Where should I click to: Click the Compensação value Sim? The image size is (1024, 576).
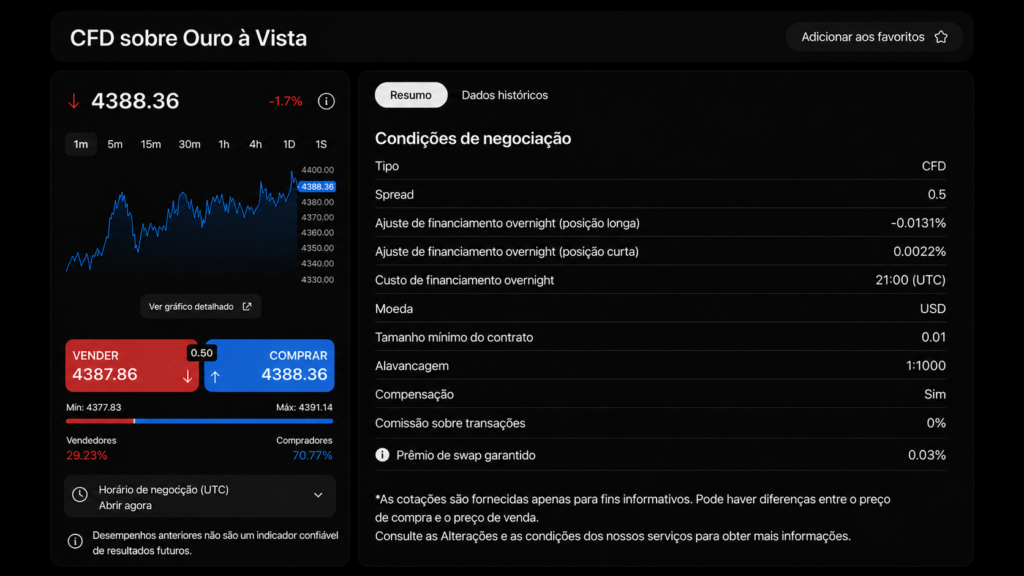pos(935,394)
